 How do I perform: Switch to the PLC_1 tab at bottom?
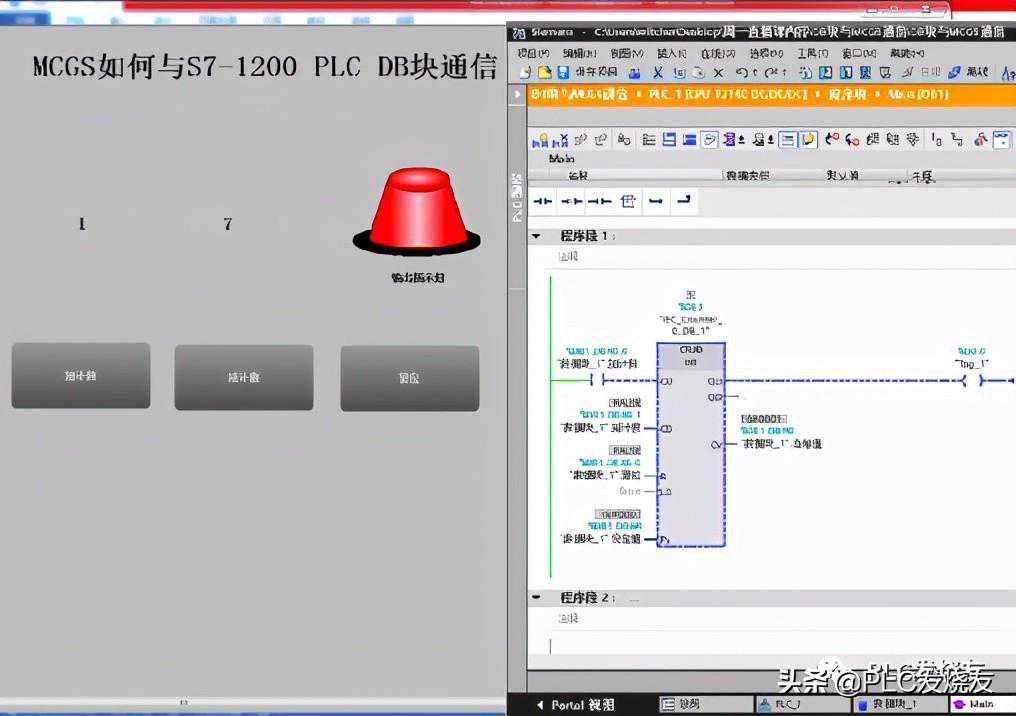pyautogui.click(x=778, y=705)
